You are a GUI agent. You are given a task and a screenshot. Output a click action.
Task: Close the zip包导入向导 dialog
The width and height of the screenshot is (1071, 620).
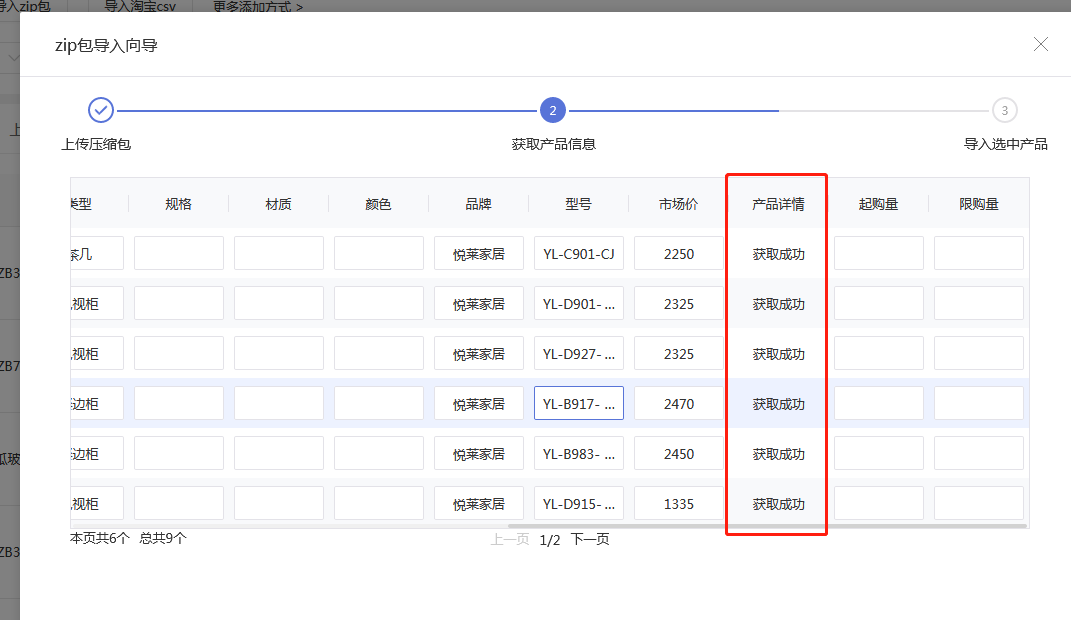(x=1041, y=44)
